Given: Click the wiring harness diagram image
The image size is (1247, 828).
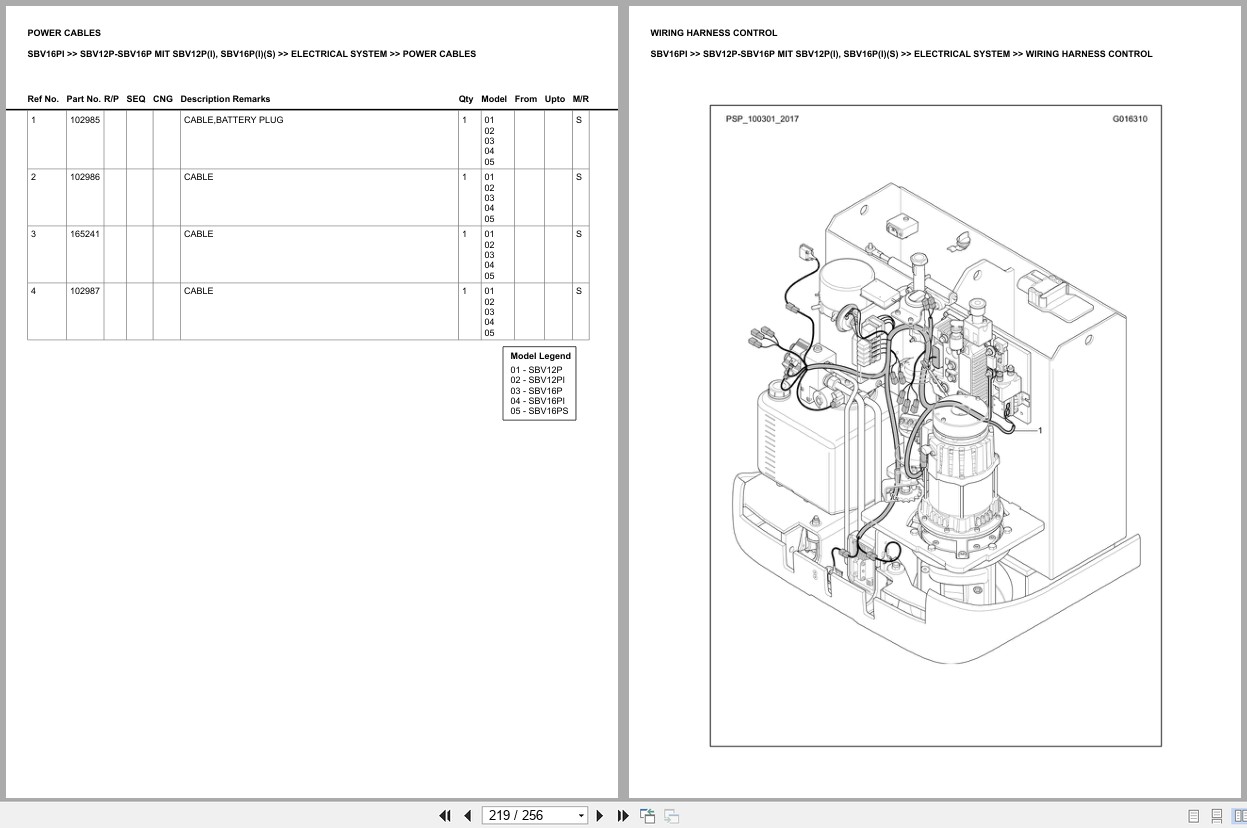Looking at the screenshot, I should point(935,425).
